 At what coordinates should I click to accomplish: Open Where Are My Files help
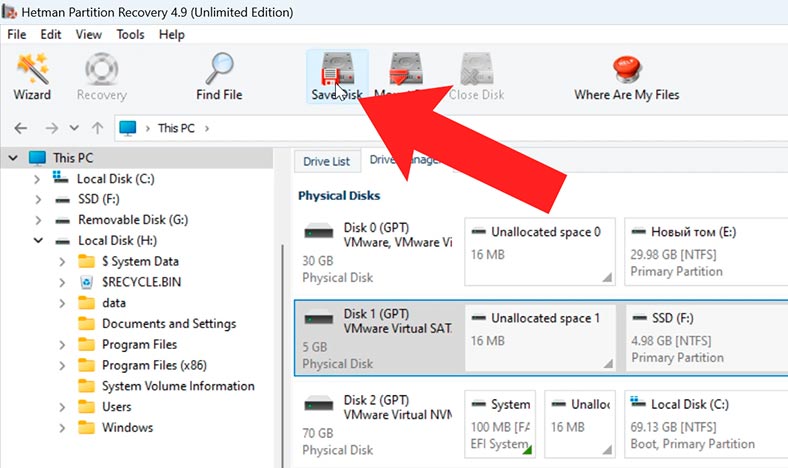click(627, 76)
